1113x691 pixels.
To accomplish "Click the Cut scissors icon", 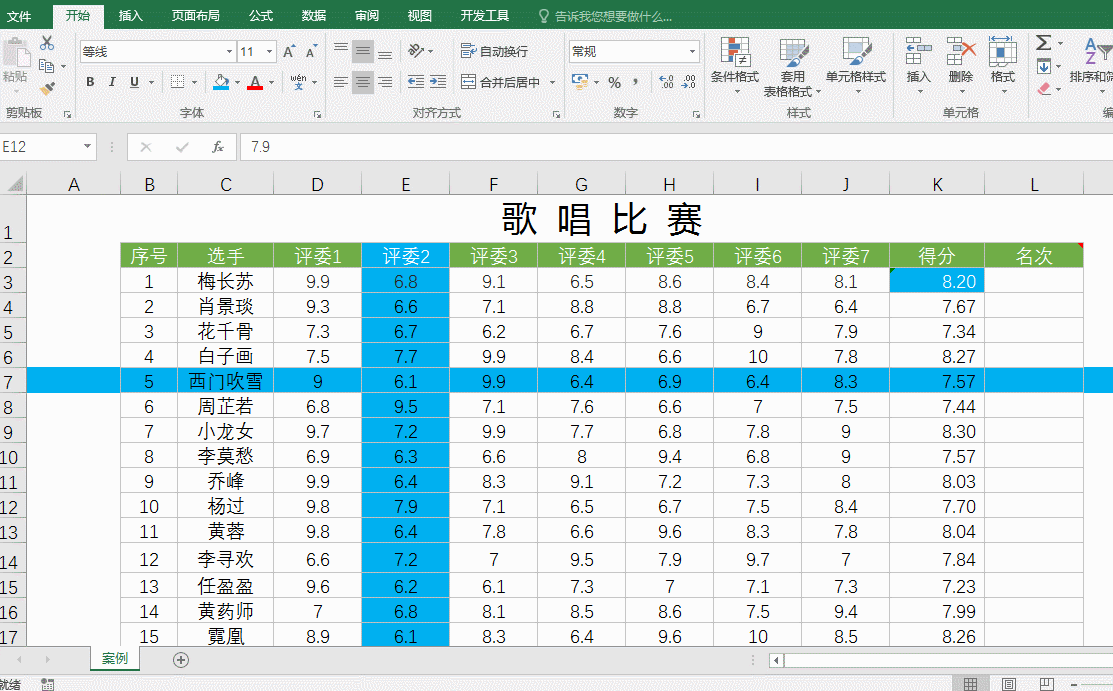I will pos(47,43).
